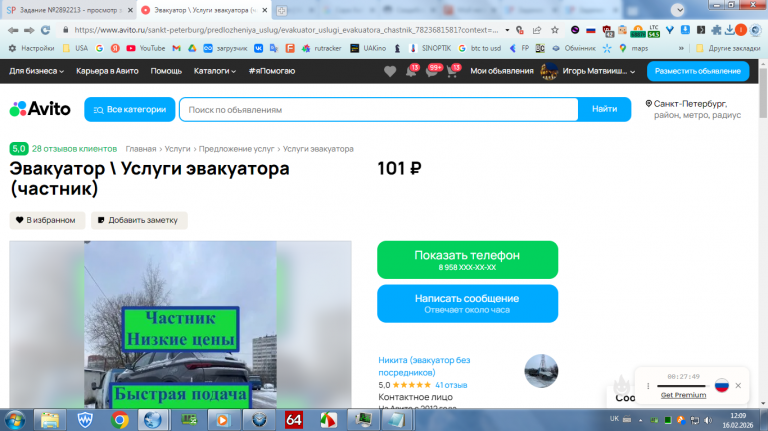Open seller Никита (эвакуатор без посредников) link
The image size is (768, 431).
(424, 366)
